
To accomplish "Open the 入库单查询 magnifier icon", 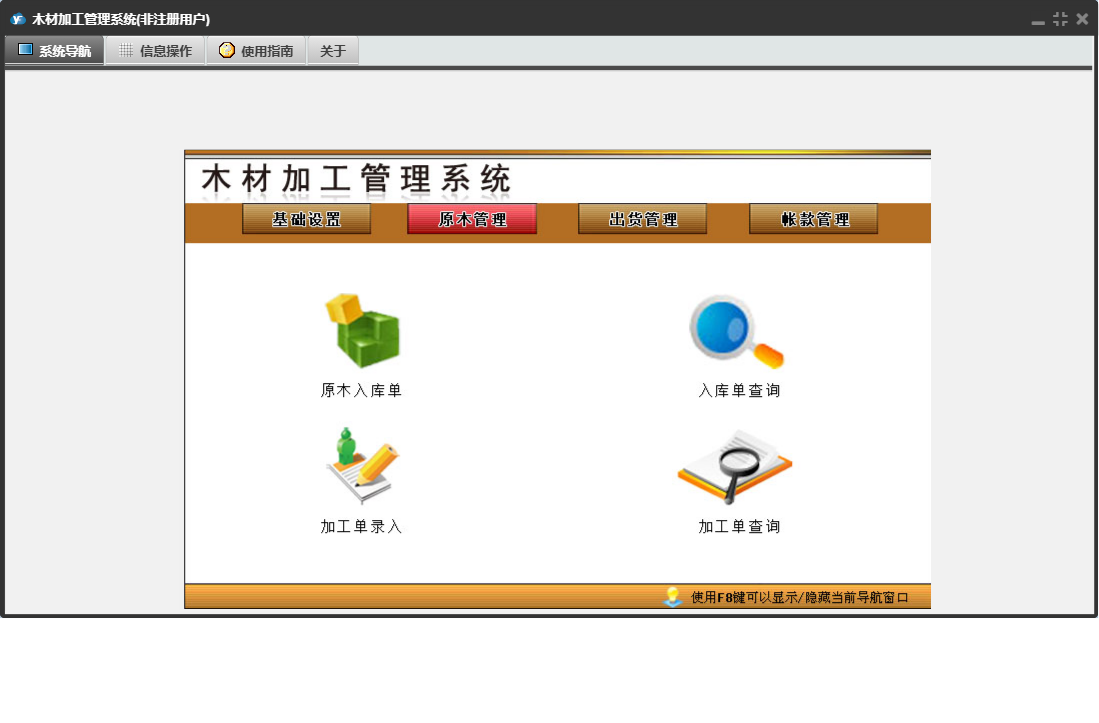I will tap(736, 331).
